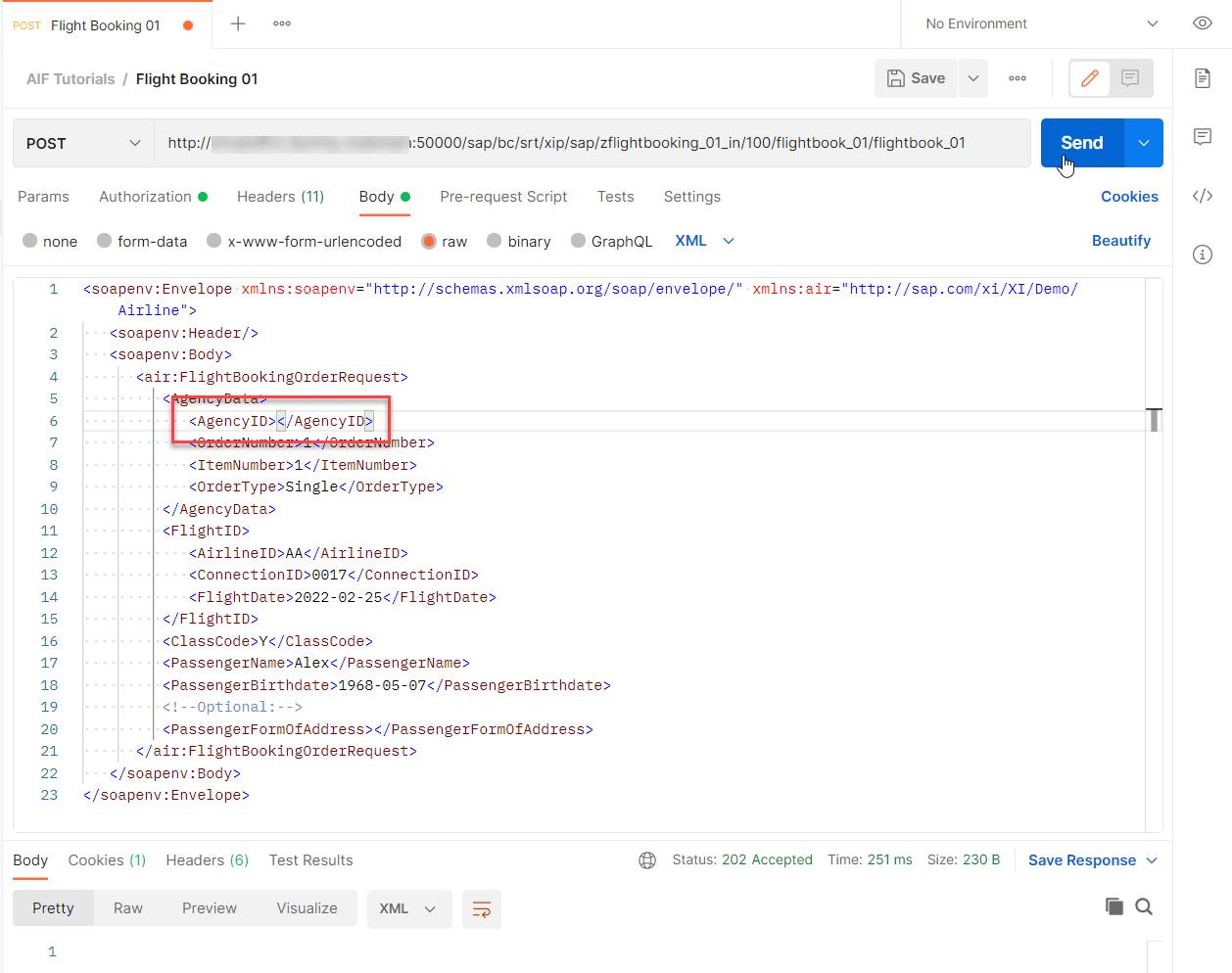Screen dimensions: 1232x973
Task: Expand the Save options arrow
Action: pyautogui.click(x=973, y=78)
